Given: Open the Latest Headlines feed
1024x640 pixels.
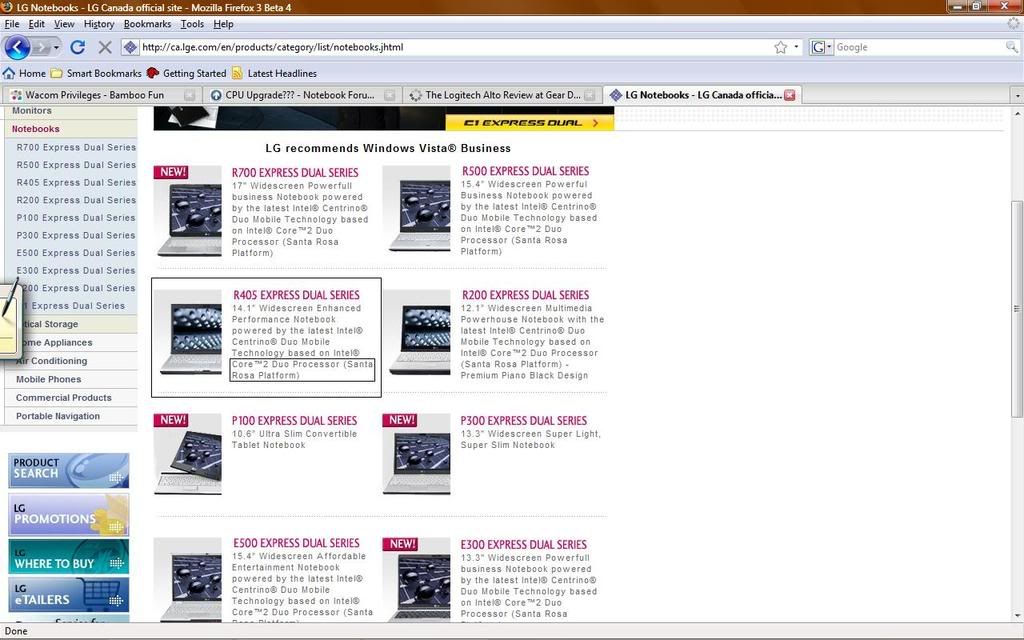Looking at the screenshot, I should coord(274,73).
